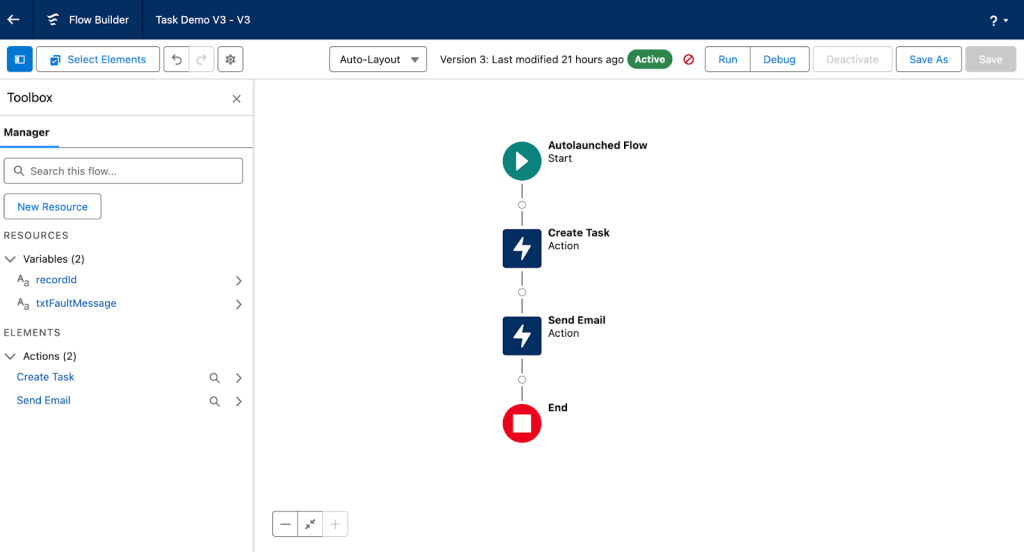Expand recordId details chevron
The height and width of the screenshot is (552, 1024).
[x=238, y=281]
